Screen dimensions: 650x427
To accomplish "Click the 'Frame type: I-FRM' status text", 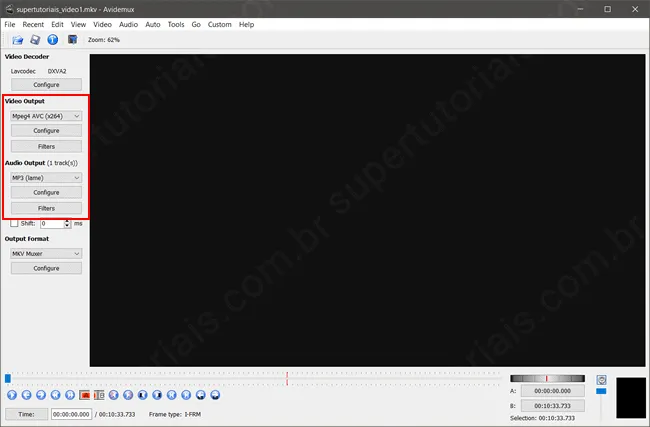I will [175, 414].
